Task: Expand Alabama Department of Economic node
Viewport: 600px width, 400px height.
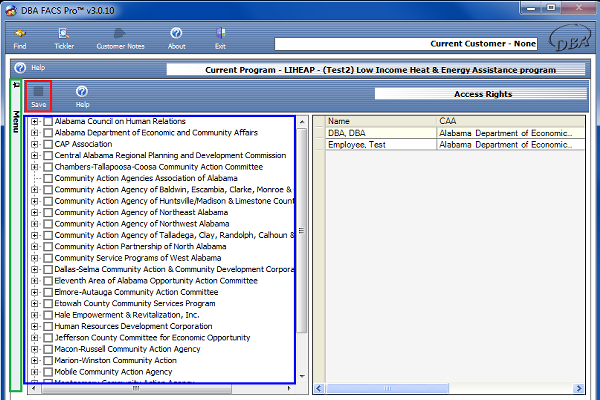Action: [35, 133]
